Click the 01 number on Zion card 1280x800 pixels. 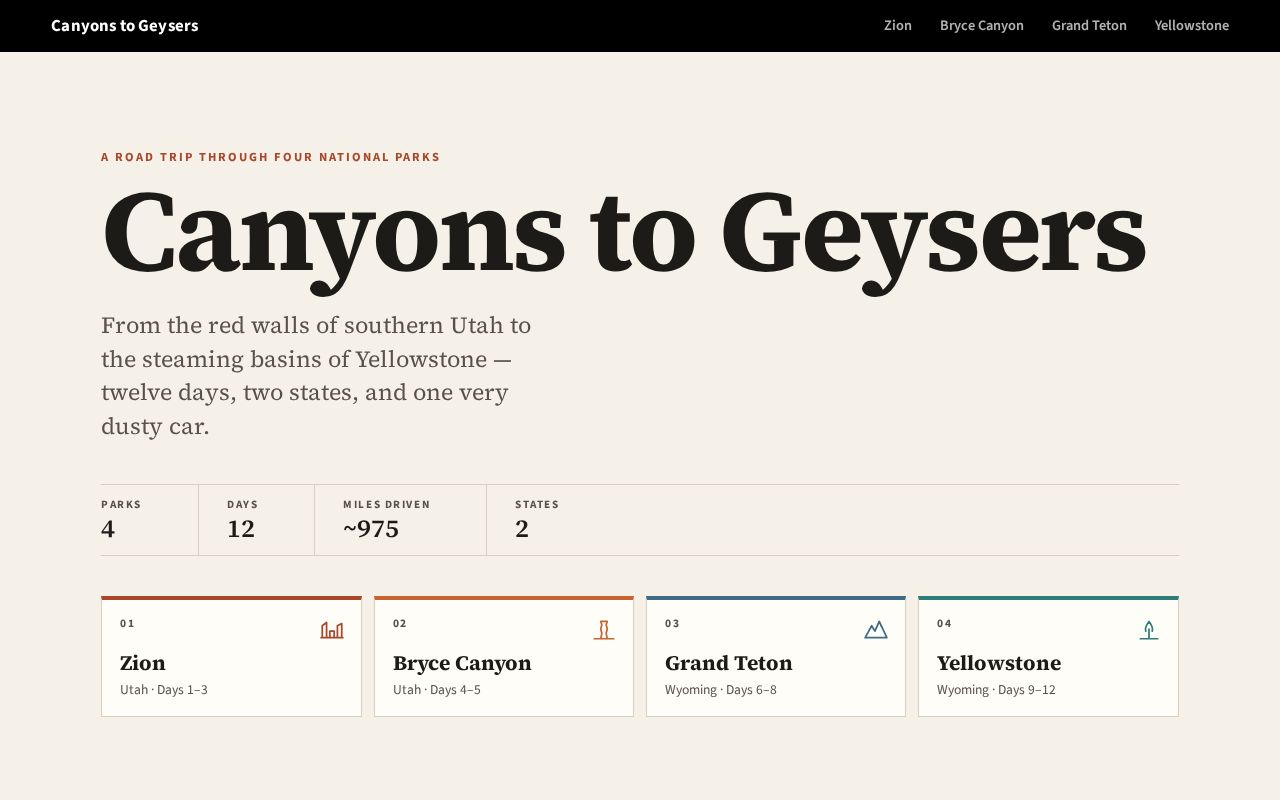tap(127, 624)
